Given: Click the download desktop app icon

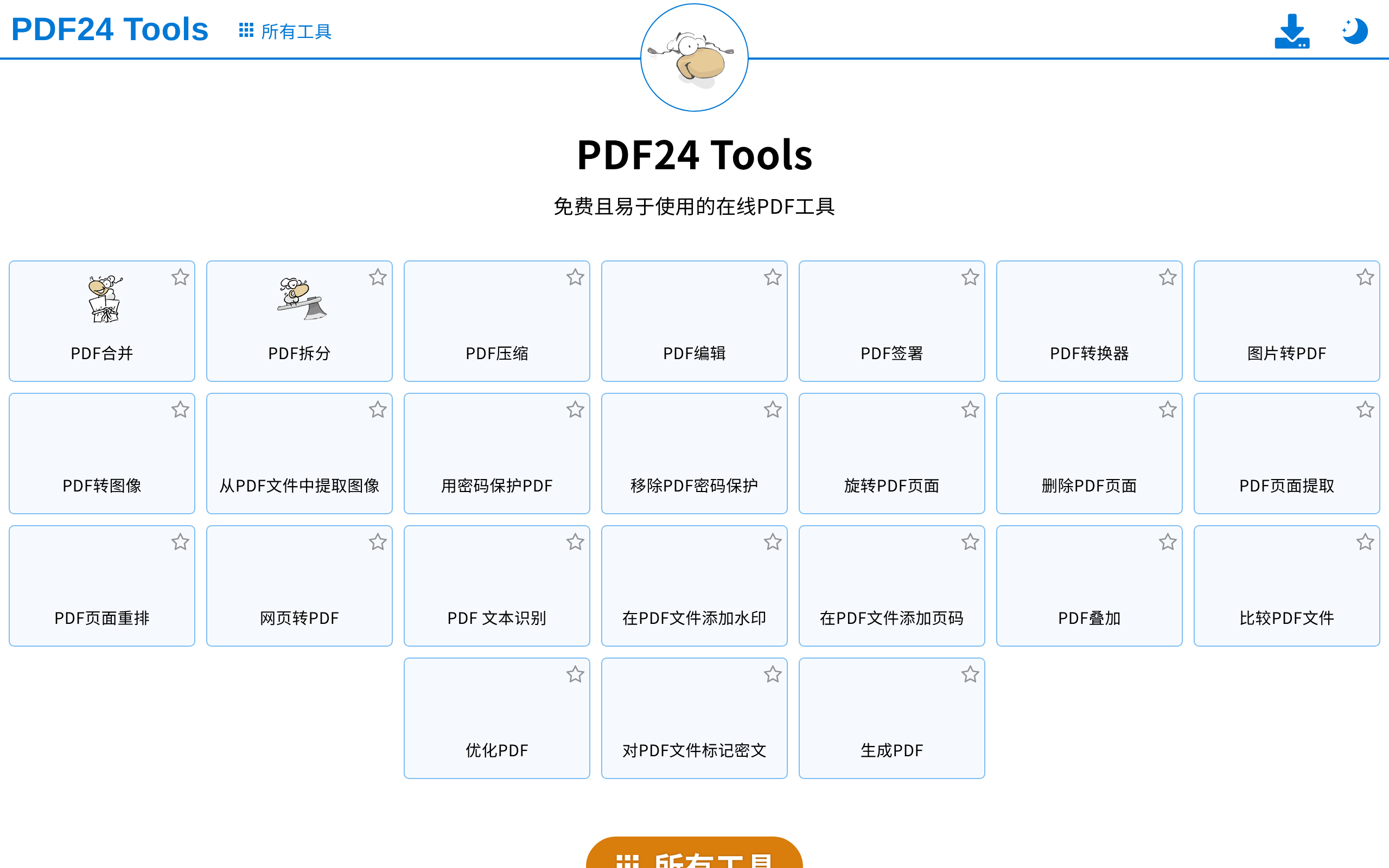Looking at the screenshot, I should 1292,31.
